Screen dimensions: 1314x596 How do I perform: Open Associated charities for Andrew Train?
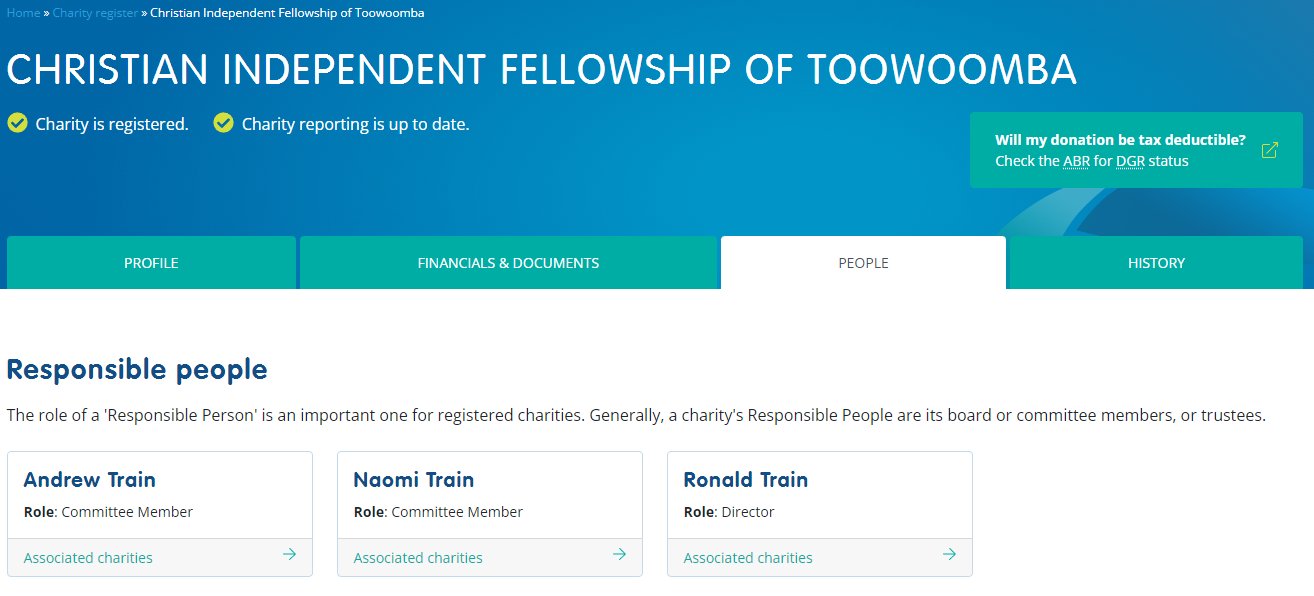click(x=88, y=558)
